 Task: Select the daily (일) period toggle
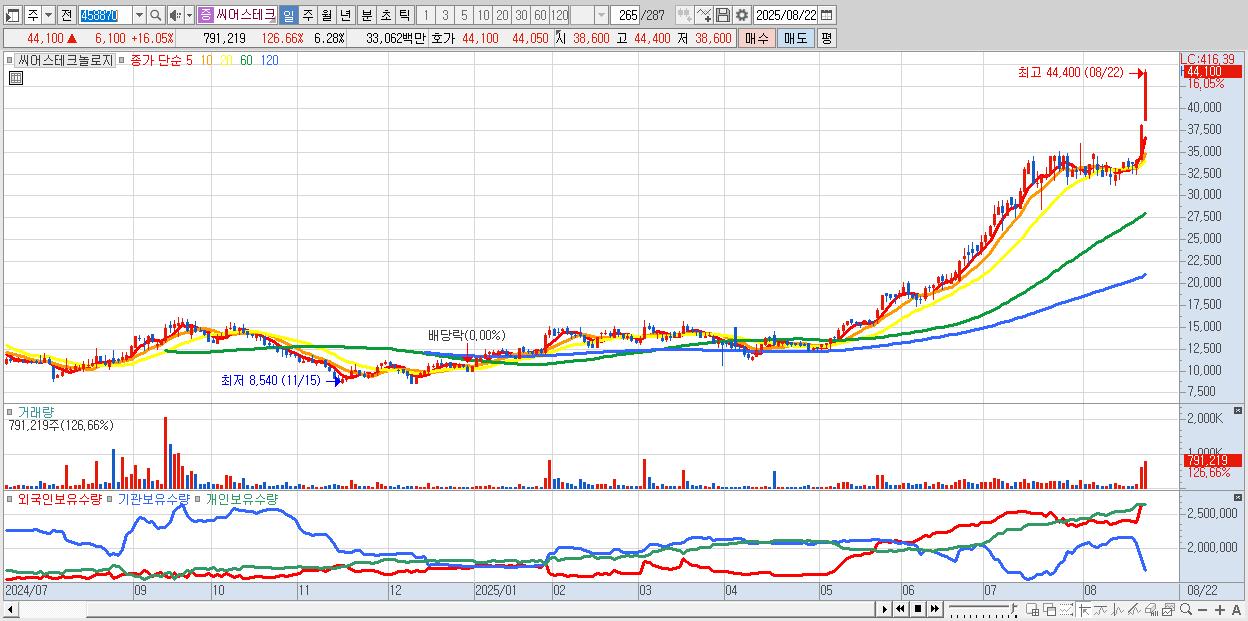click(x=289, y=15)
